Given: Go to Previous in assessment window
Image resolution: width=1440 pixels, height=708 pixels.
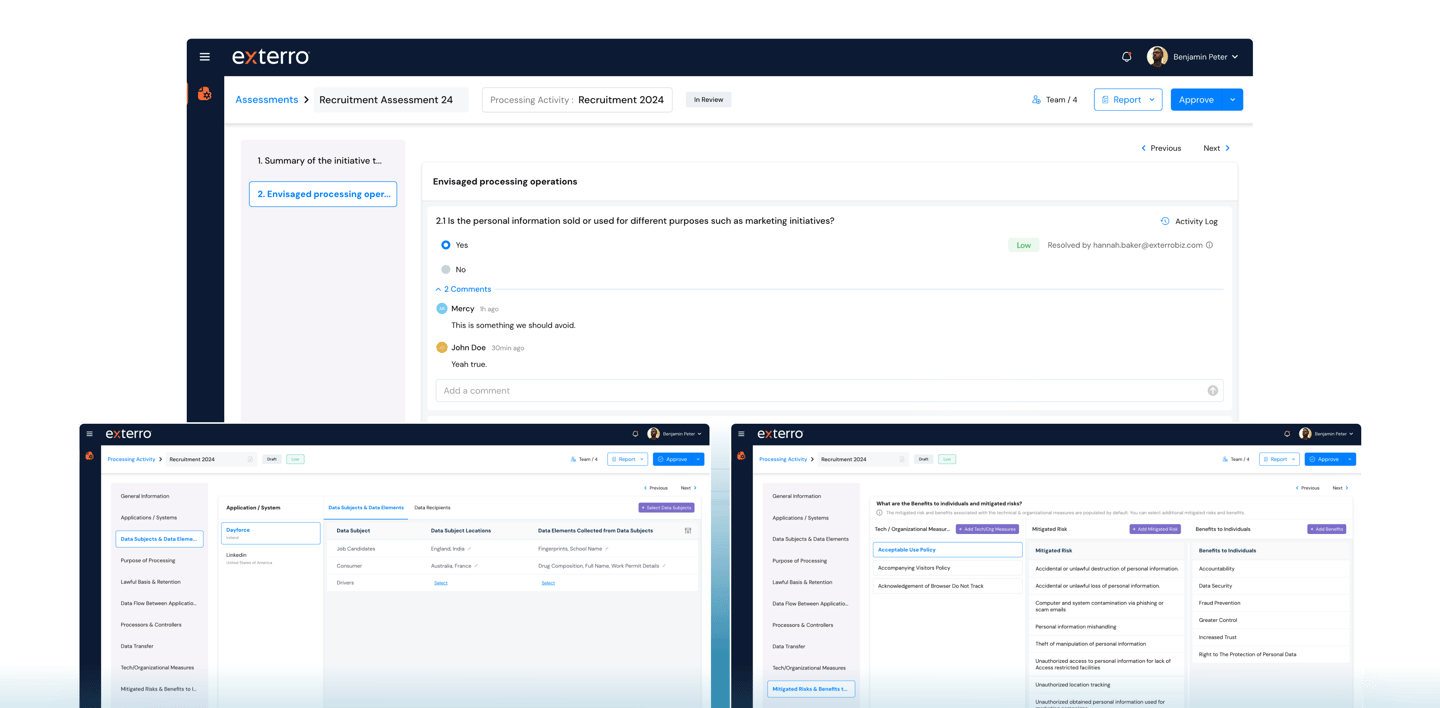Looking at the screenshot, I should (1161, 148).
